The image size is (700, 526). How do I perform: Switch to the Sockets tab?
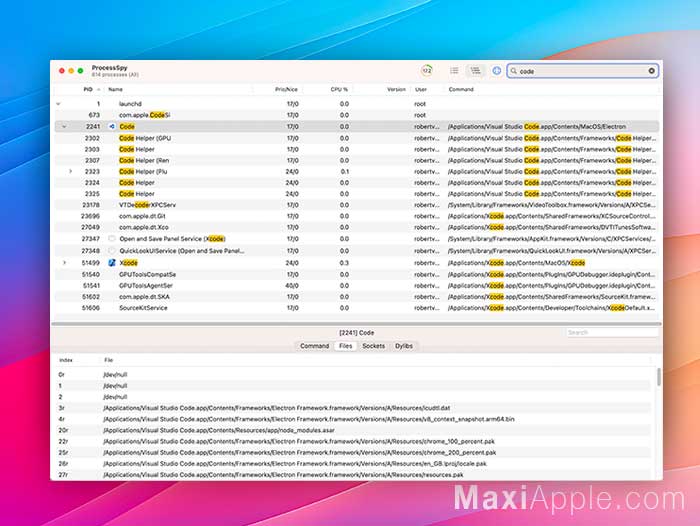pyautogui.click(x=374, y=346)
